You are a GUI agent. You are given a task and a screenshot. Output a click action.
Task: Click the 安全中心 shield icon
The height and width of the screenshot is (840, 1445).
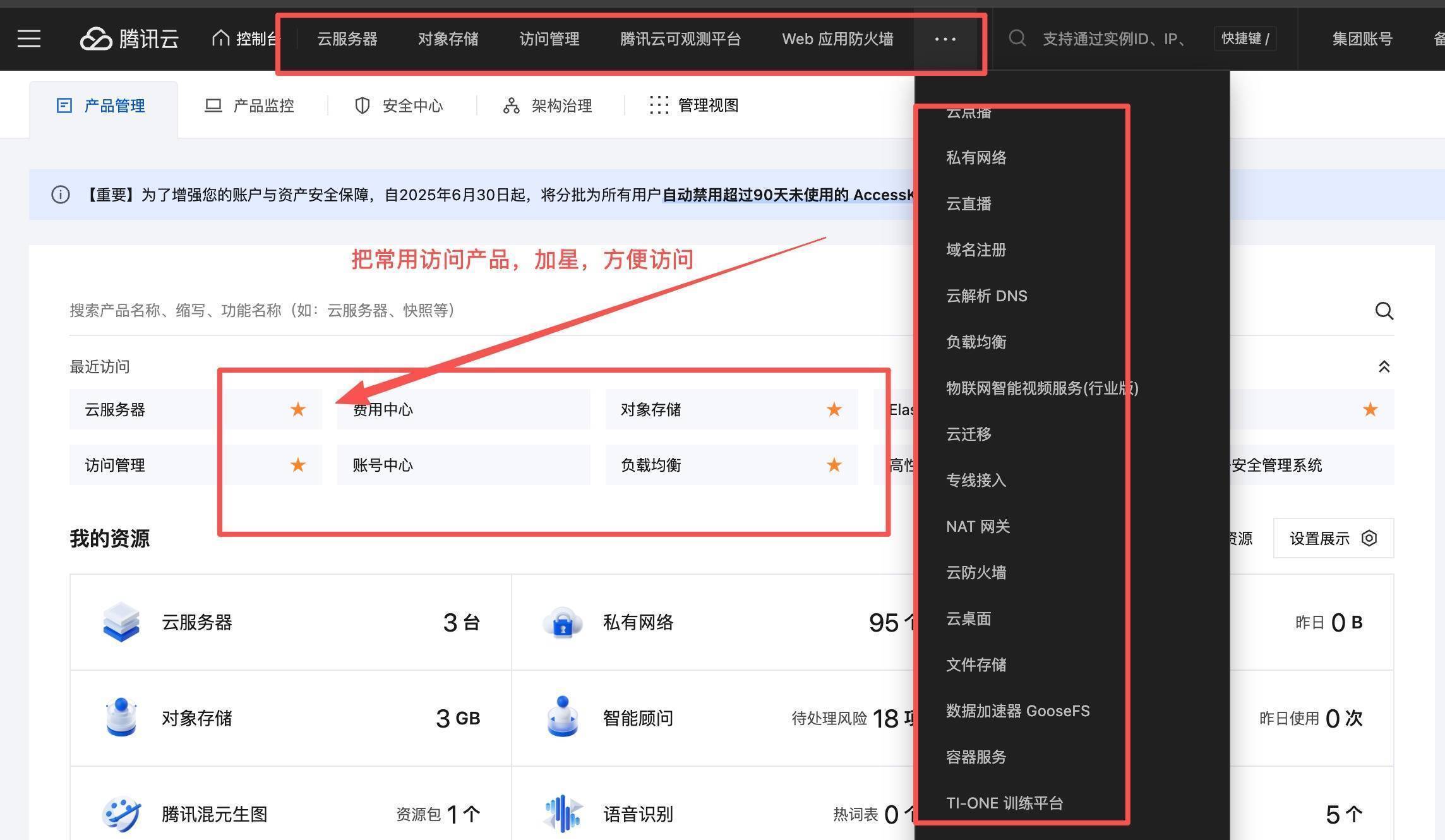[x=362, y=105]
